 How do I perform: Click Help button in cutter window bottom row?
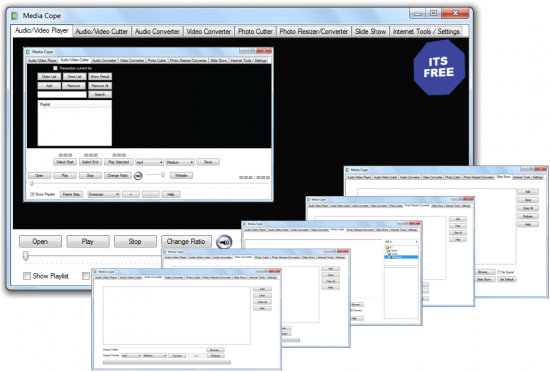171,194
